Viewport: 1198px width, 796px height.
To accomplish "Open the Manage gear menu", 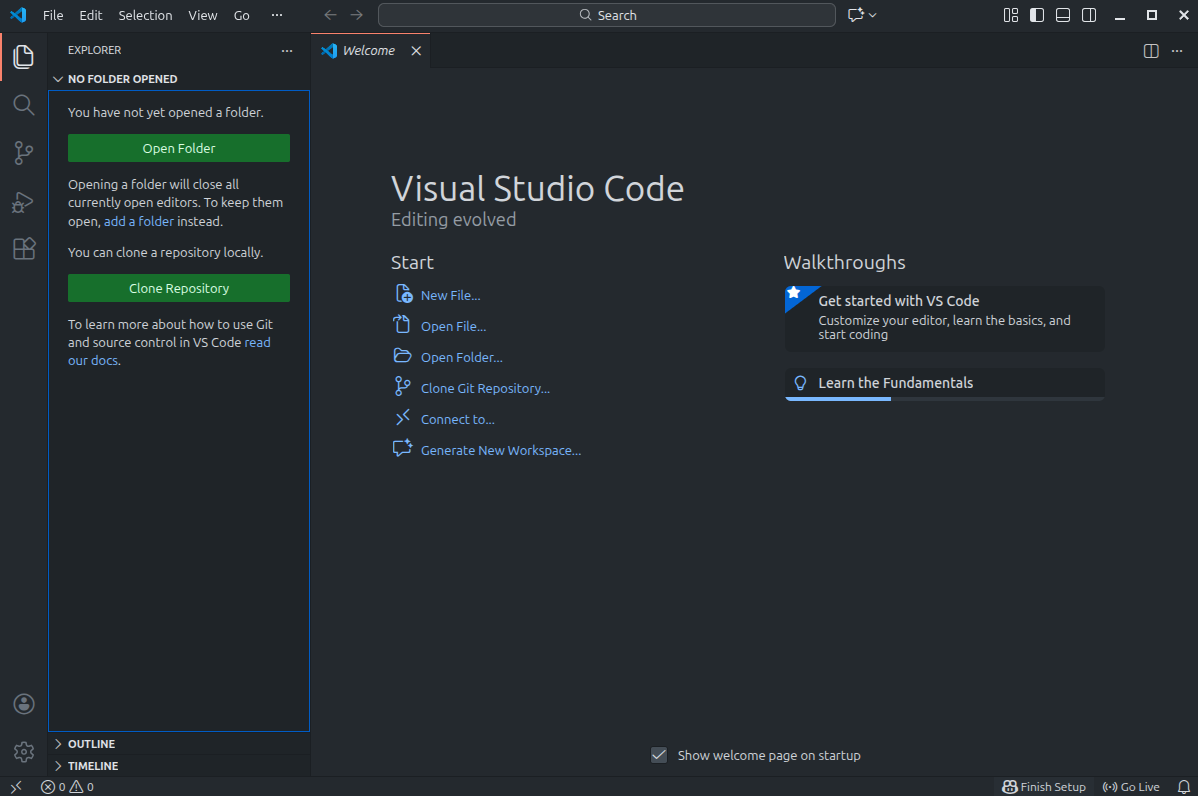I will click(x=23, y=752).
